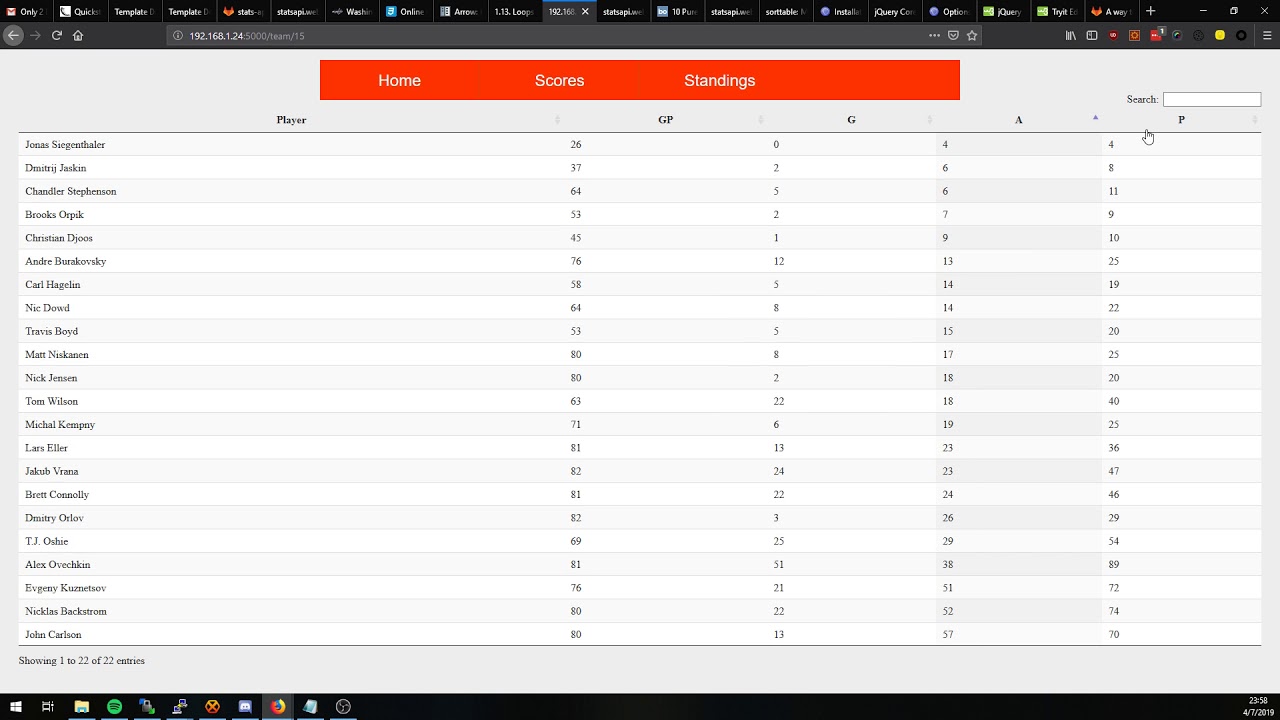Select player name Jonas Siegenthaler
The width and height of the screenshot is (1280, 720).
coord(65,145)
